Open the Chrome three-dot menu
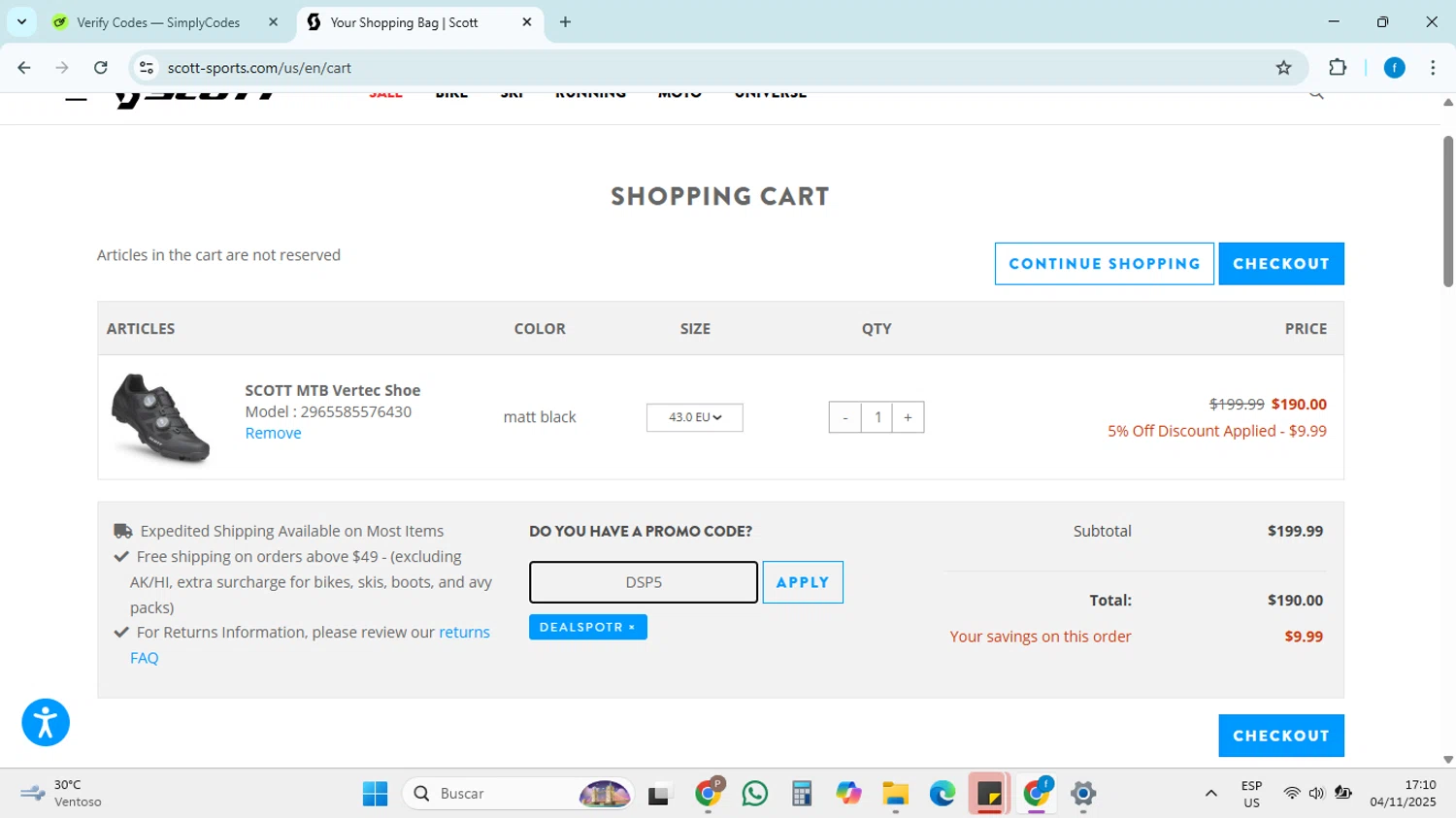Viewport: 1456px width, 818px height. click(x=1433, y=68)
